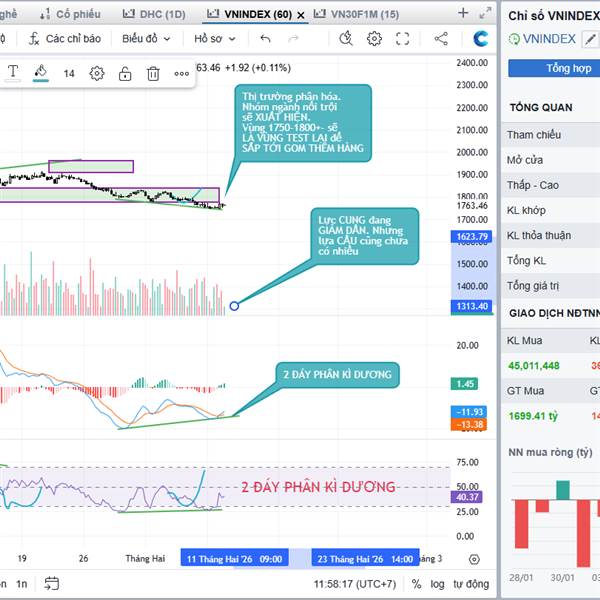600x600 pixels.
Task: Toggle percent scale button
Action: 416,584
